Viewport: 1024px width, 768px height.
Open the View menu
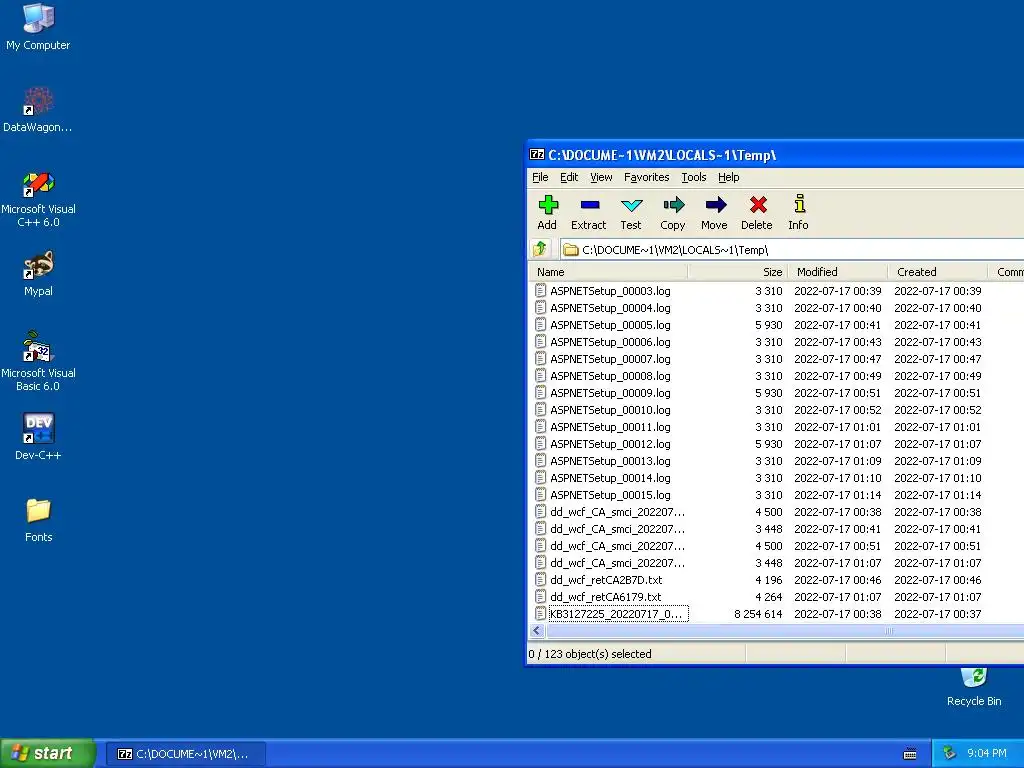(601, 177)
